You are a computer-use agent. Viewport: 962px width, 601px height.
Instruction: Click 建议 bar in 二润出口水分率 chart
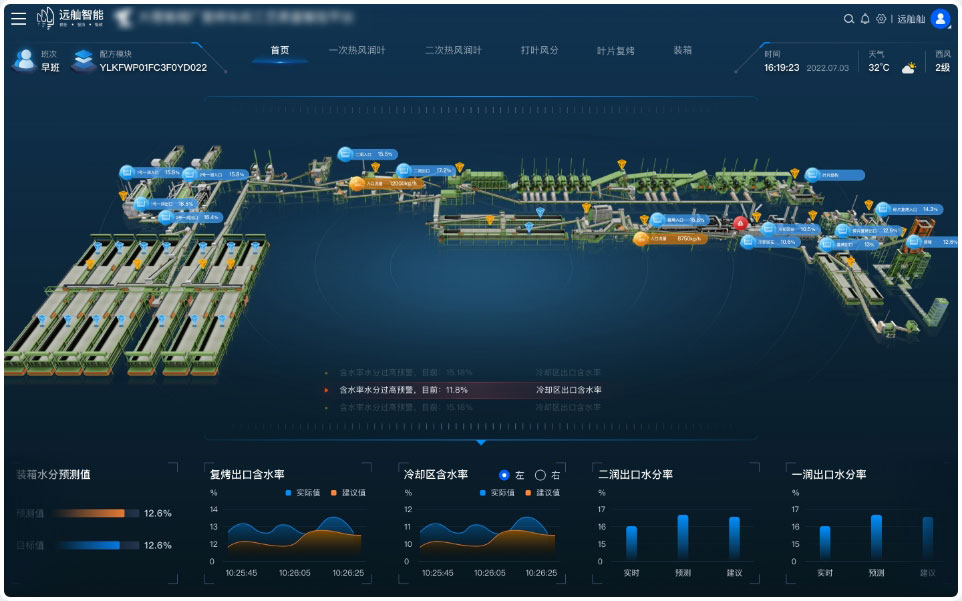(x=734, y=538)
